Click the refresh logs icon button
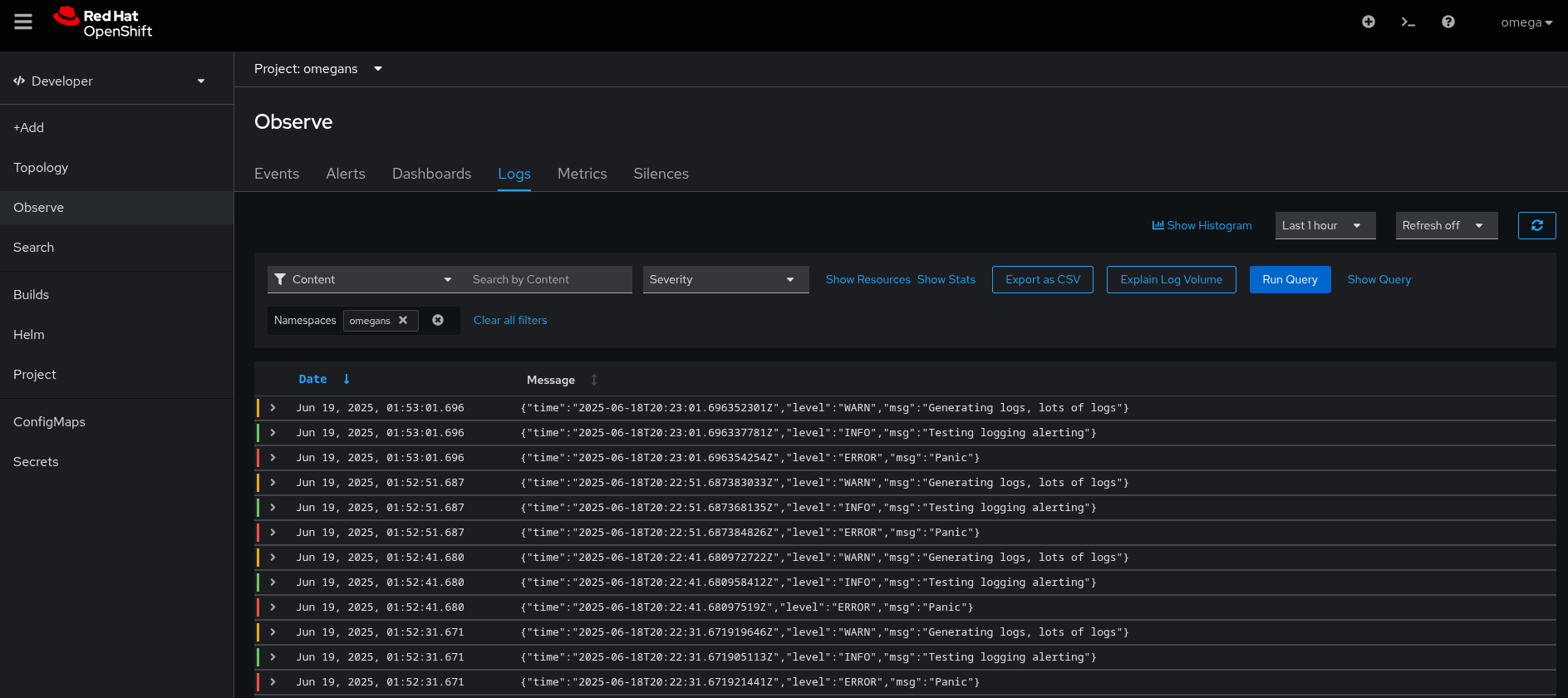Screen dimensions: 1568x698 click(x=1536, y=225)
